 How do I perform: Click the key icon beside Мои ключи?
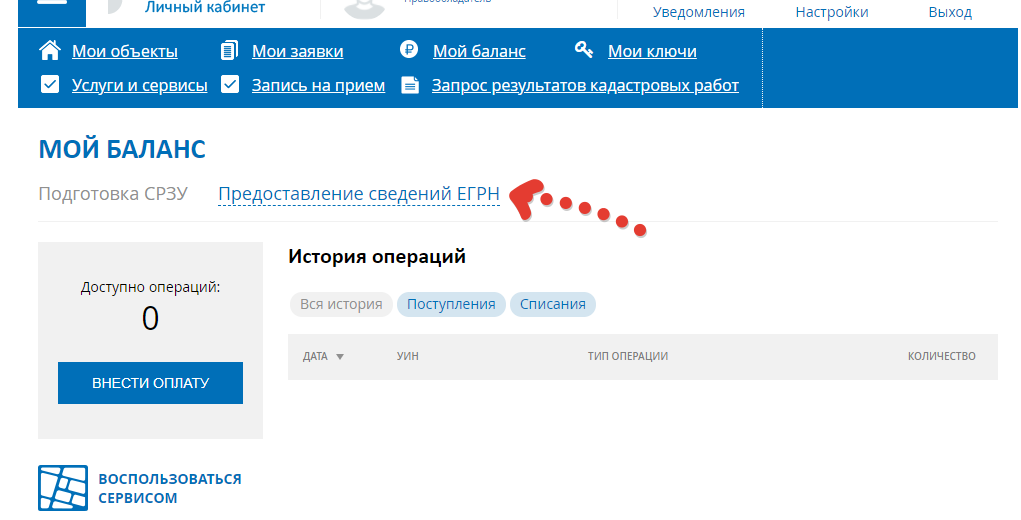(584, 49)
